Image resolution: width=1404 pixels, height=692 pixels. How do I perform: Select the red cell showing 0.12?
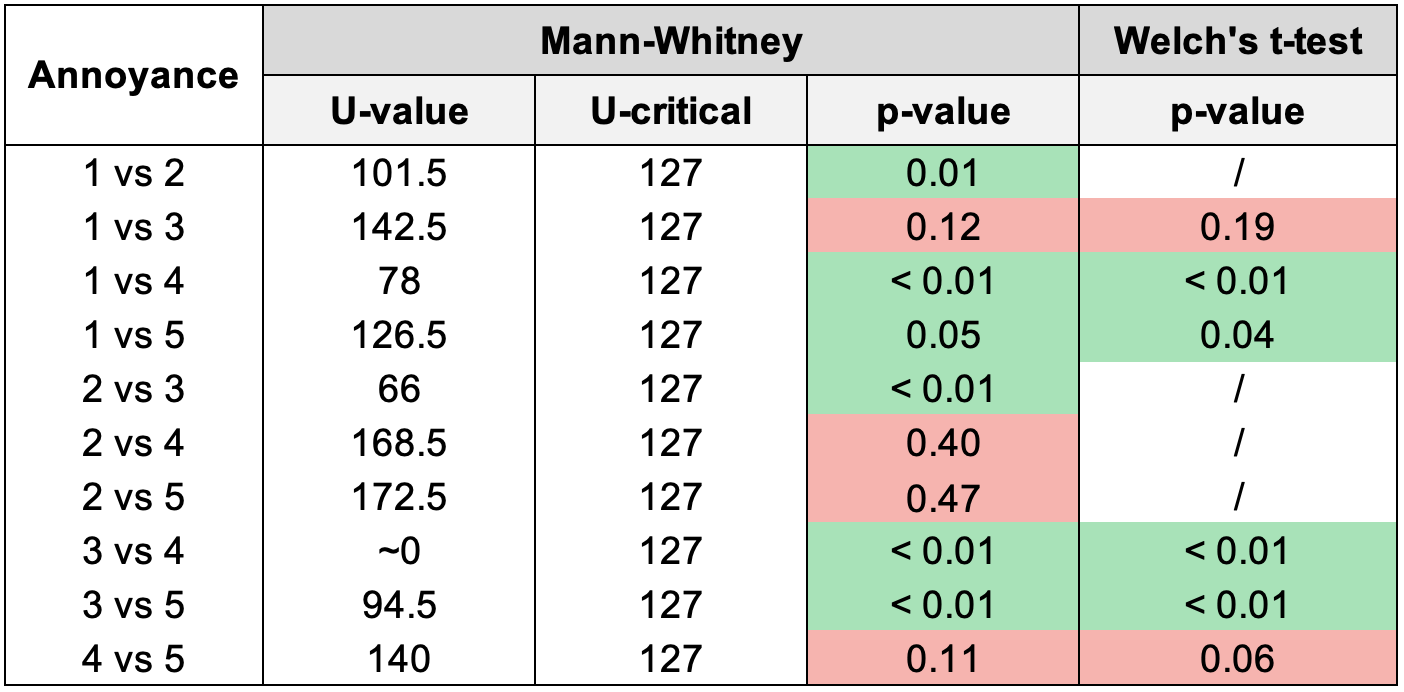942,228
